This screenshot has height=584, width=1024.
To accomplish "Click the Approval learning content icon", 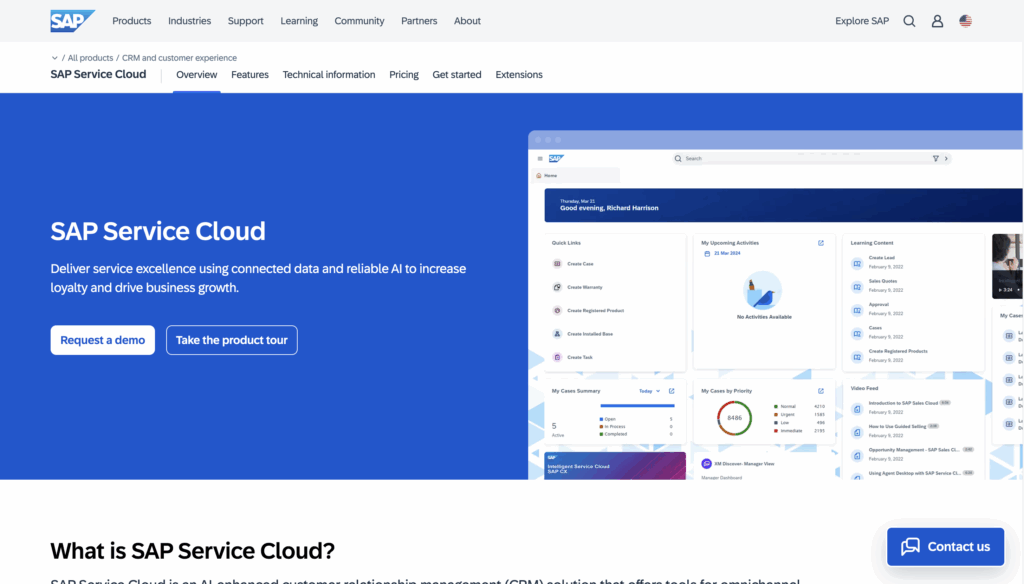I will click(857, 311).
